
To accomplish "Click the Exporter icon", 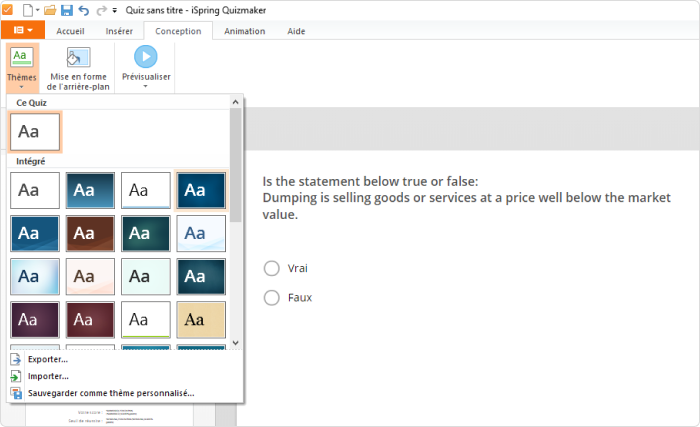I will click(16, 359).
